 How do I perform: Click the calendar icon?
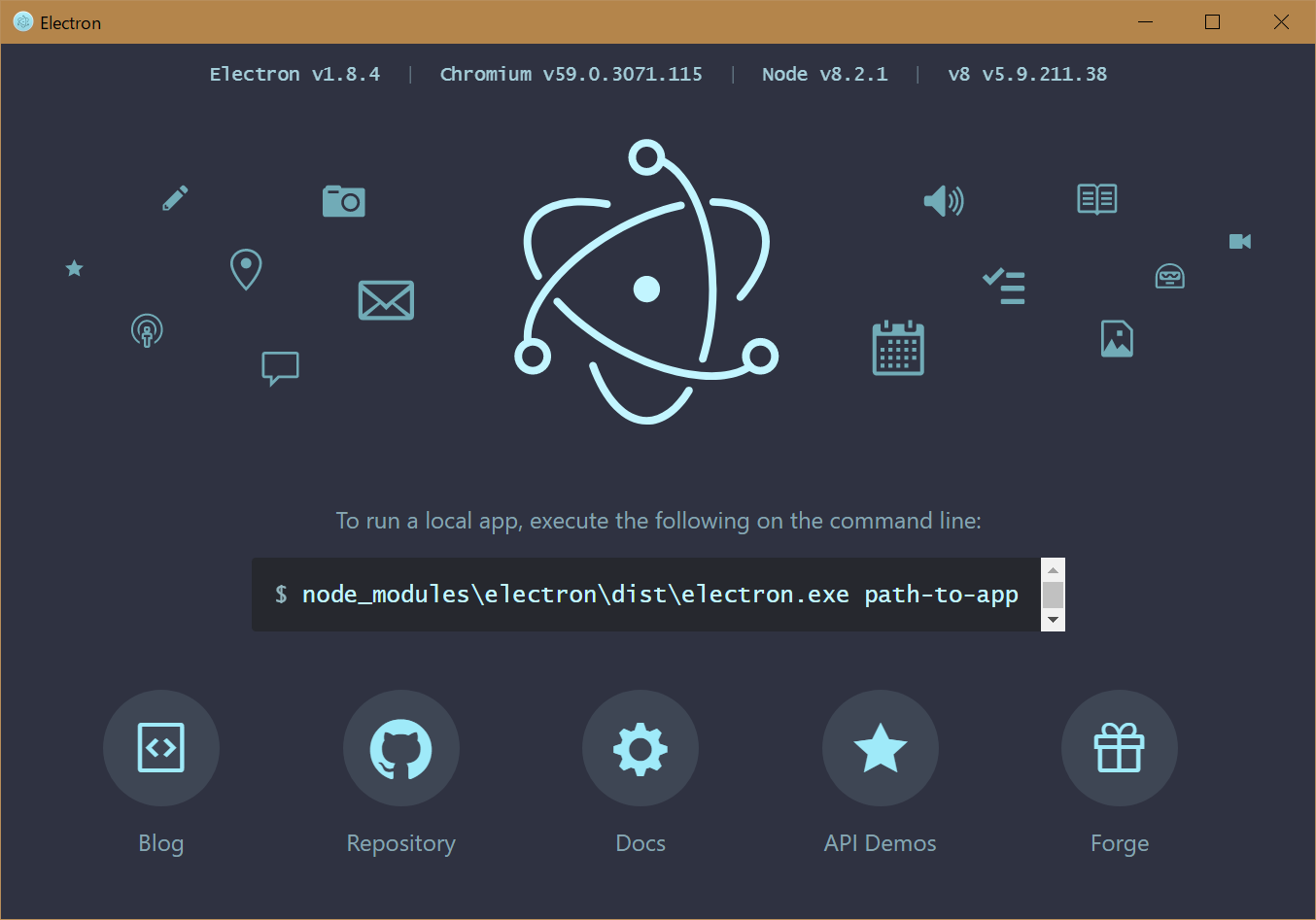tap(897, 347)
